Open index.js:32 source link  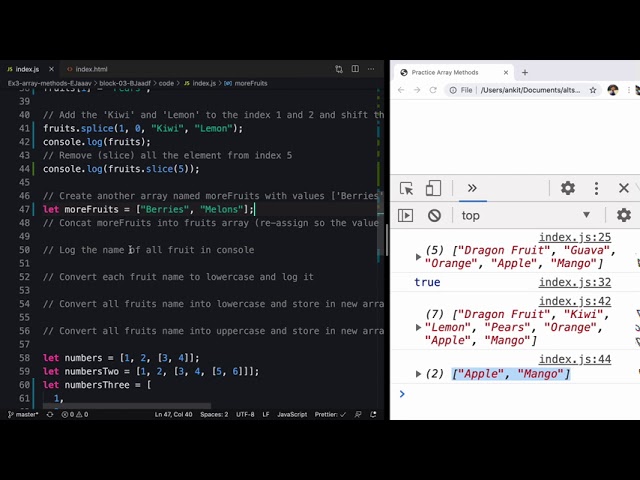click(575, 282)
